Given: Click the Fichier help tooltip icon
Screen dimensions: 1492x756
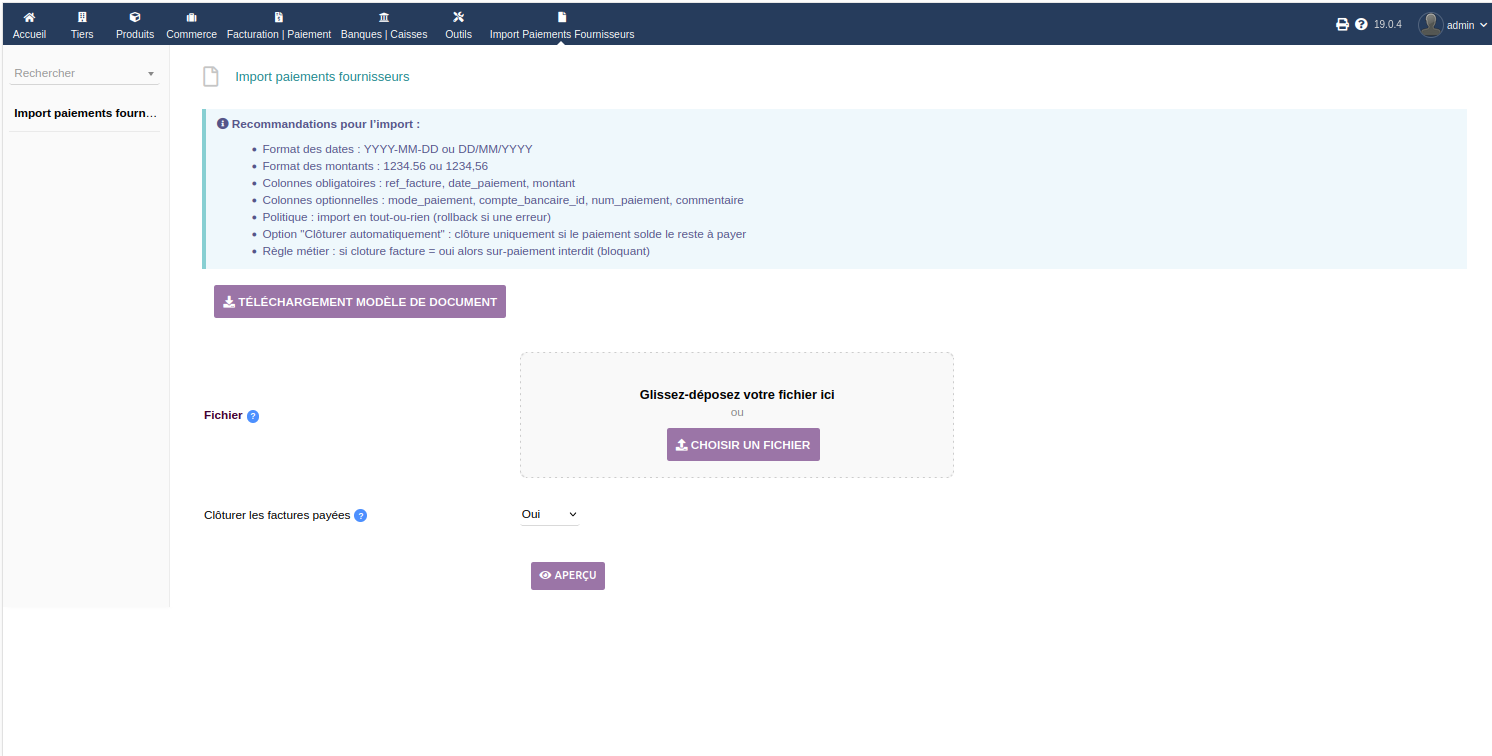Looking at the screenshot, I should (x=253, y=416).
